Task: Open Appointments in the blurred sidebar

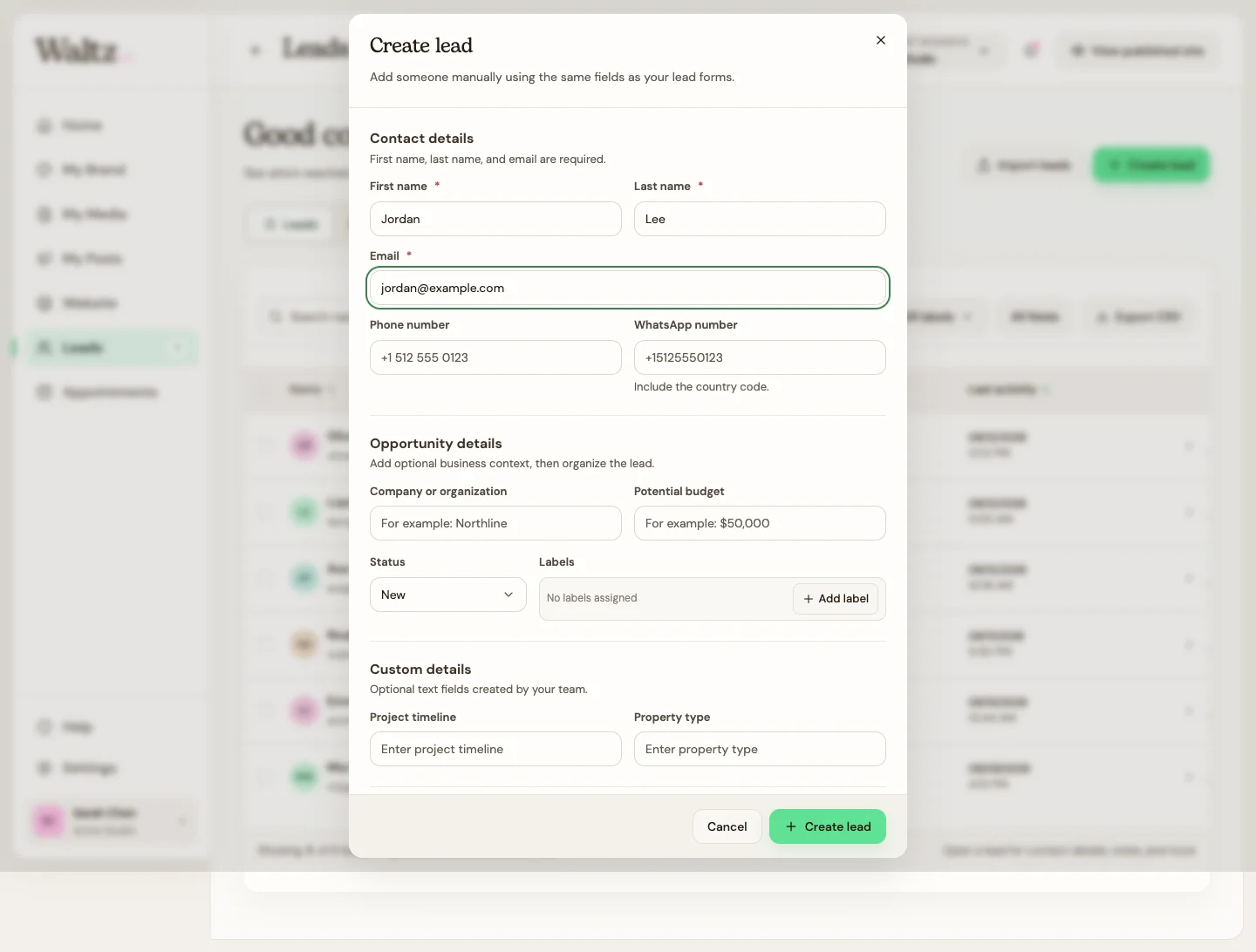Action: (x=112, y=392)
